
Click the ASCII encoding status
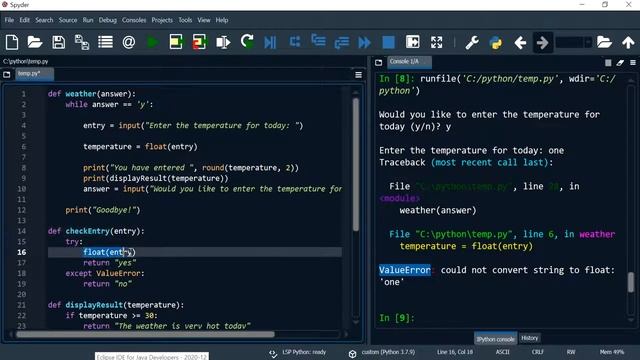pyautogui.click(x=502, y=352)
